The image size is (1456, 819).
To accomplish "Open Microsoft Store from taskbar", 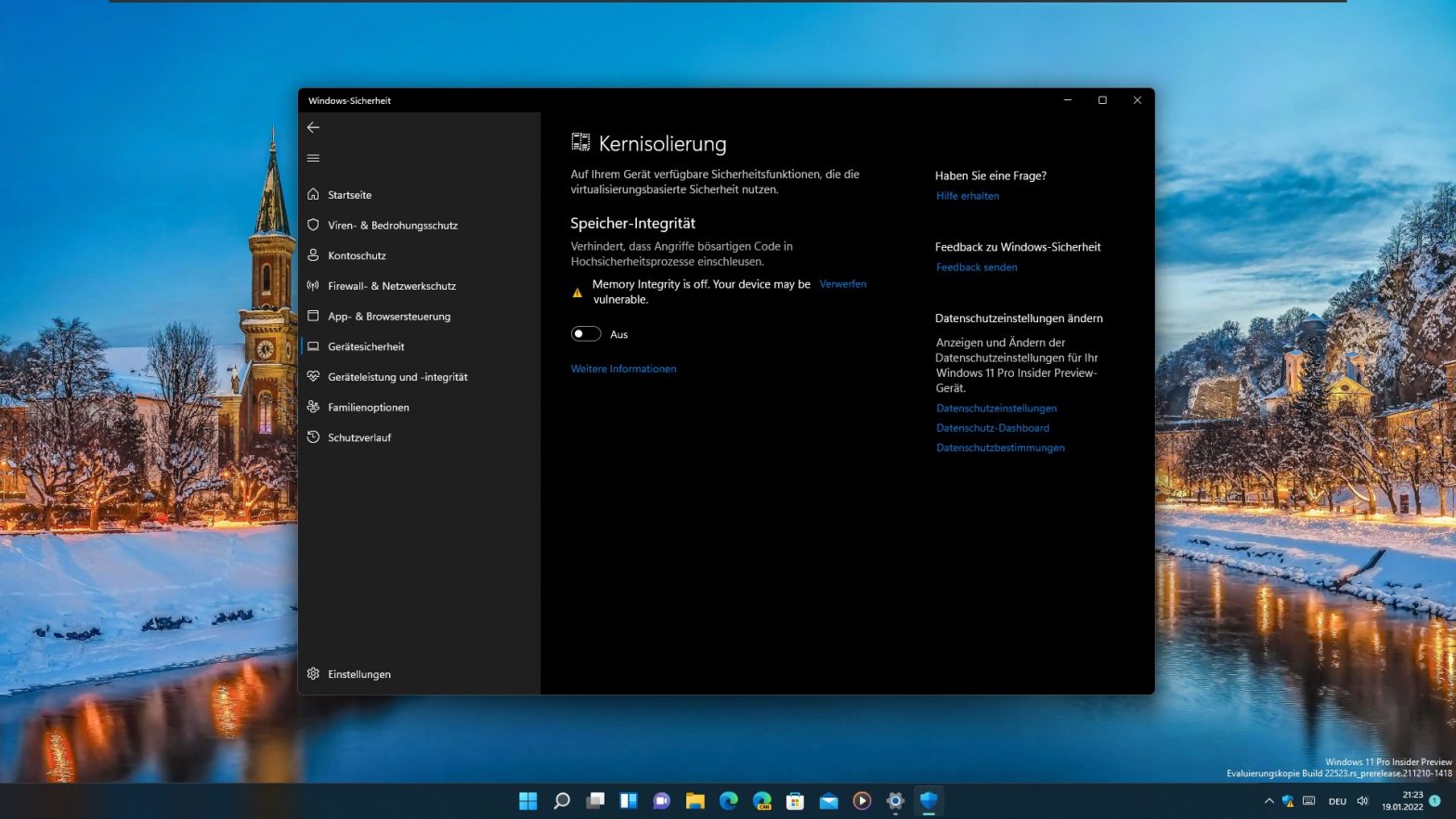I will tap(795, 800).
